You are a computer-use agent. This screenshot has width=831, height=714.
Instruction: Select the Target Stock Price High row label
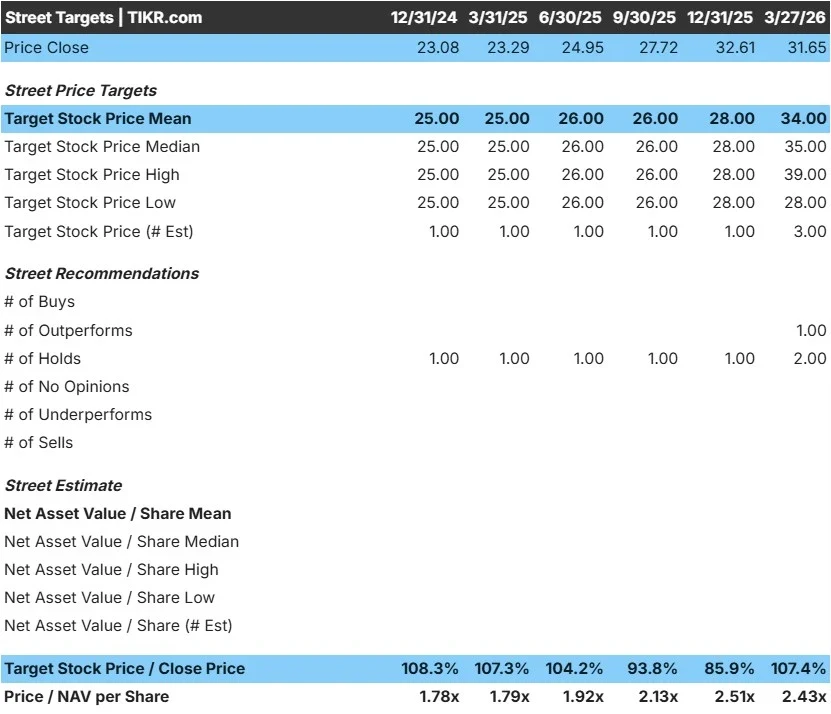[x=92, y=174]
